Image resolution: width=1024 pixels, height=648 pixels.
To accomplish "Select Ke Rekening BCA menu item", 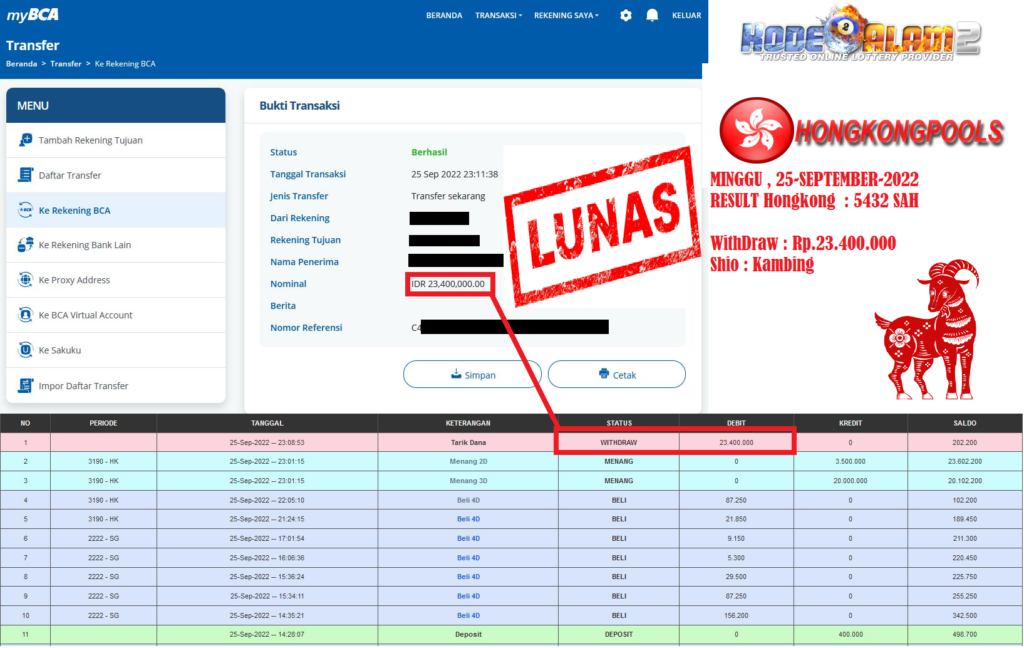I will pos(116,210).
